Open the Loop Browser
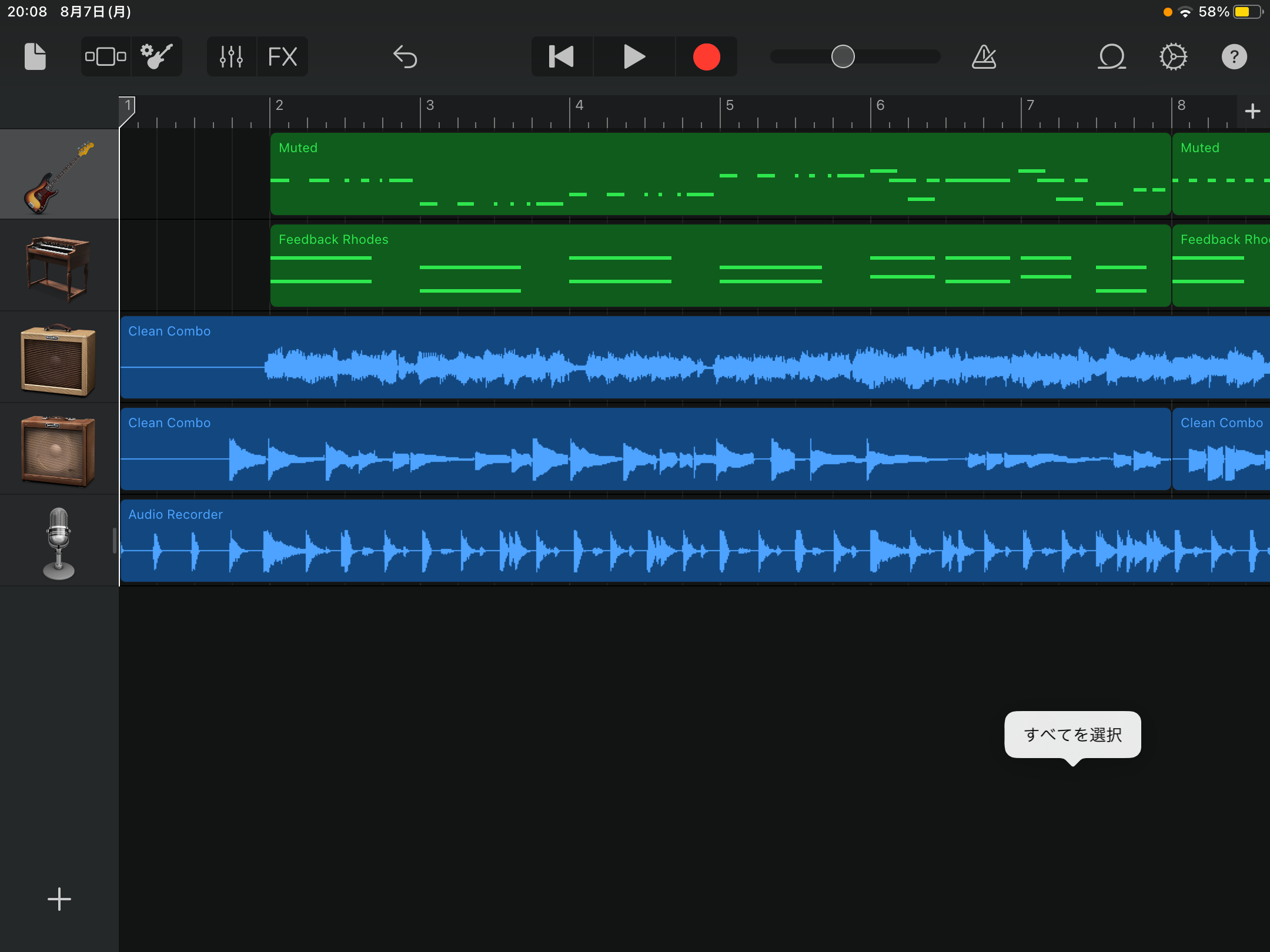The height and width of the screenshot is (952, 1270). 1111,57
